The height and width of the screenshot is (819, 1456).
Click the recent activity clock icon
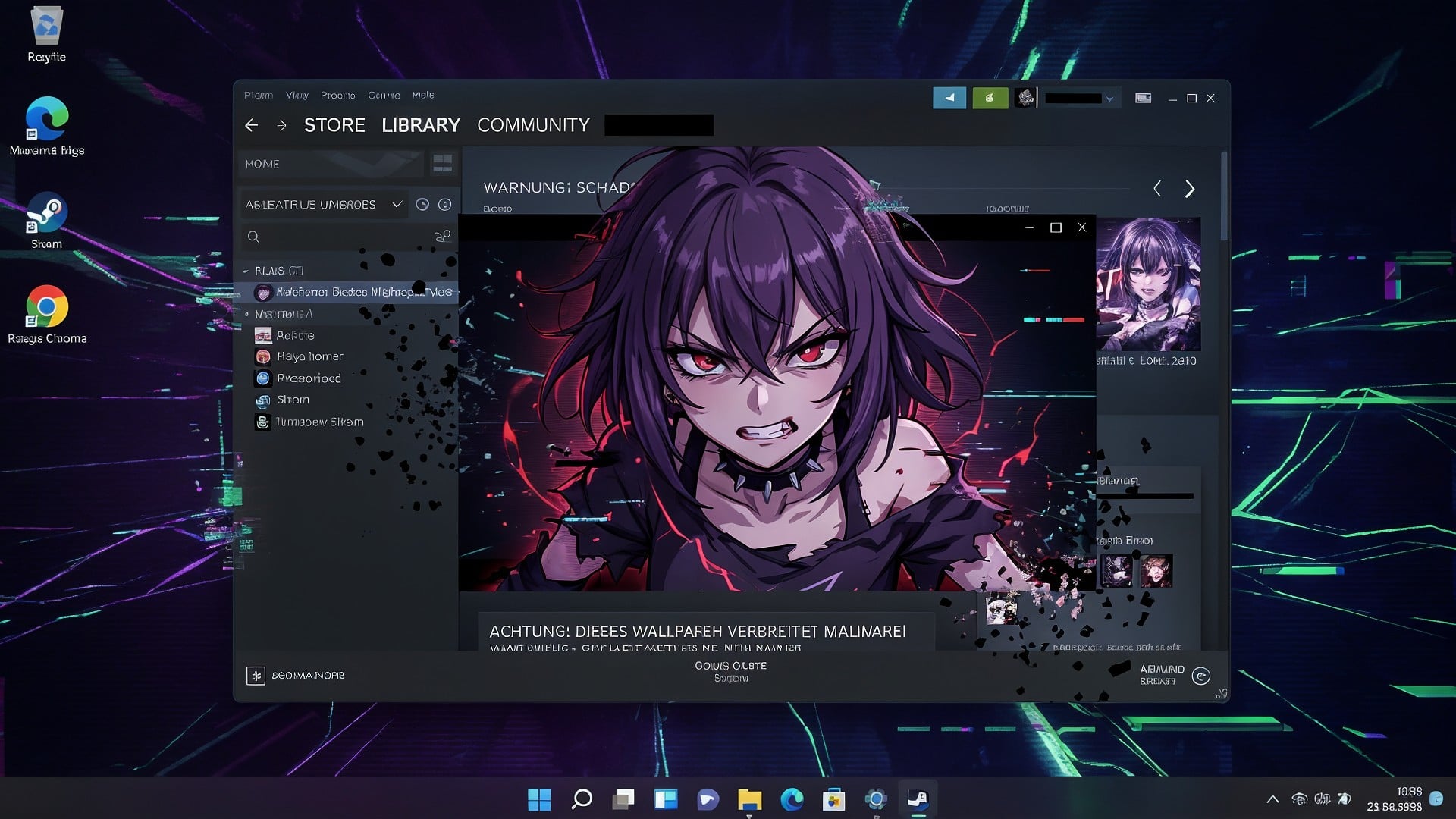422,205
